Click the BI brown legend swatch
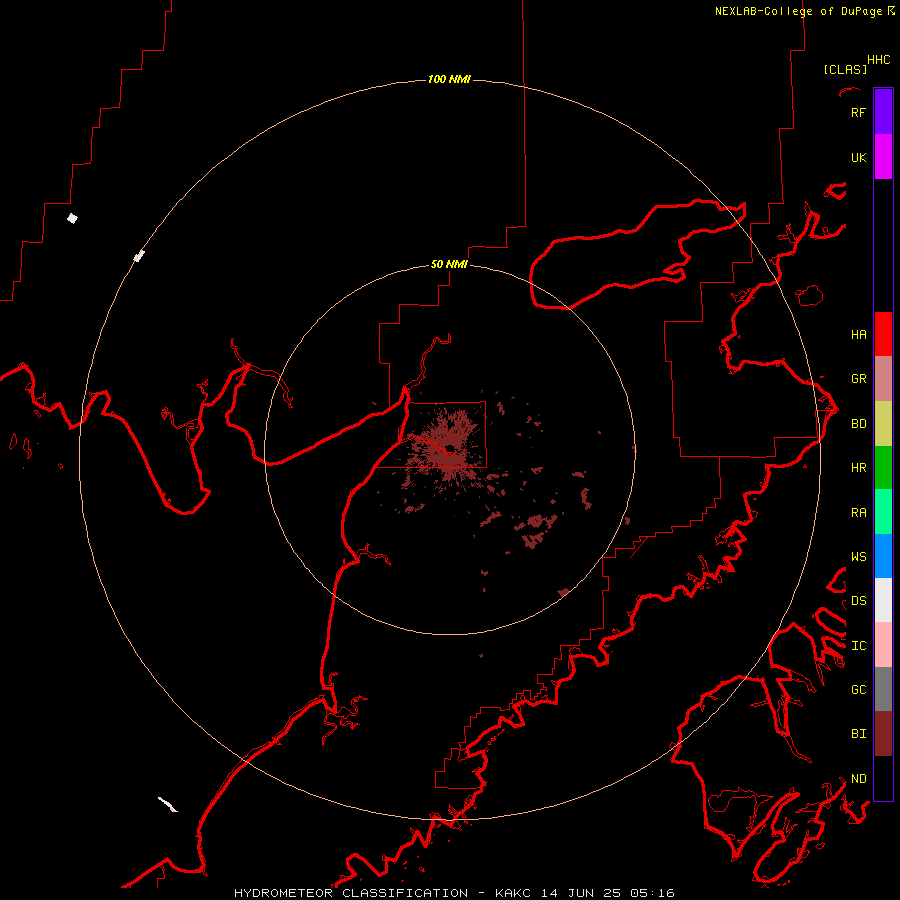This screenshot has width=900, height=900. click(883, 734)
